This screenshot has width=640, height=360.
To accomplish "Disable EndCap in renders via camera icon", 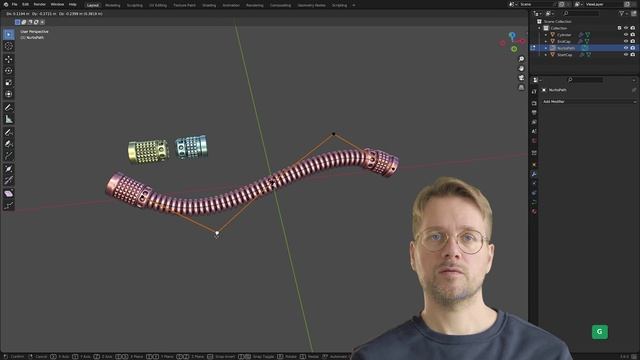I will (633, 41).
